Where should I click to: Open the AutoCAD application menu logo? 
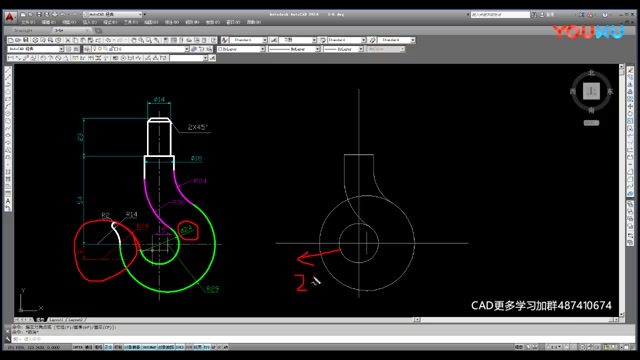click(10, 17)
